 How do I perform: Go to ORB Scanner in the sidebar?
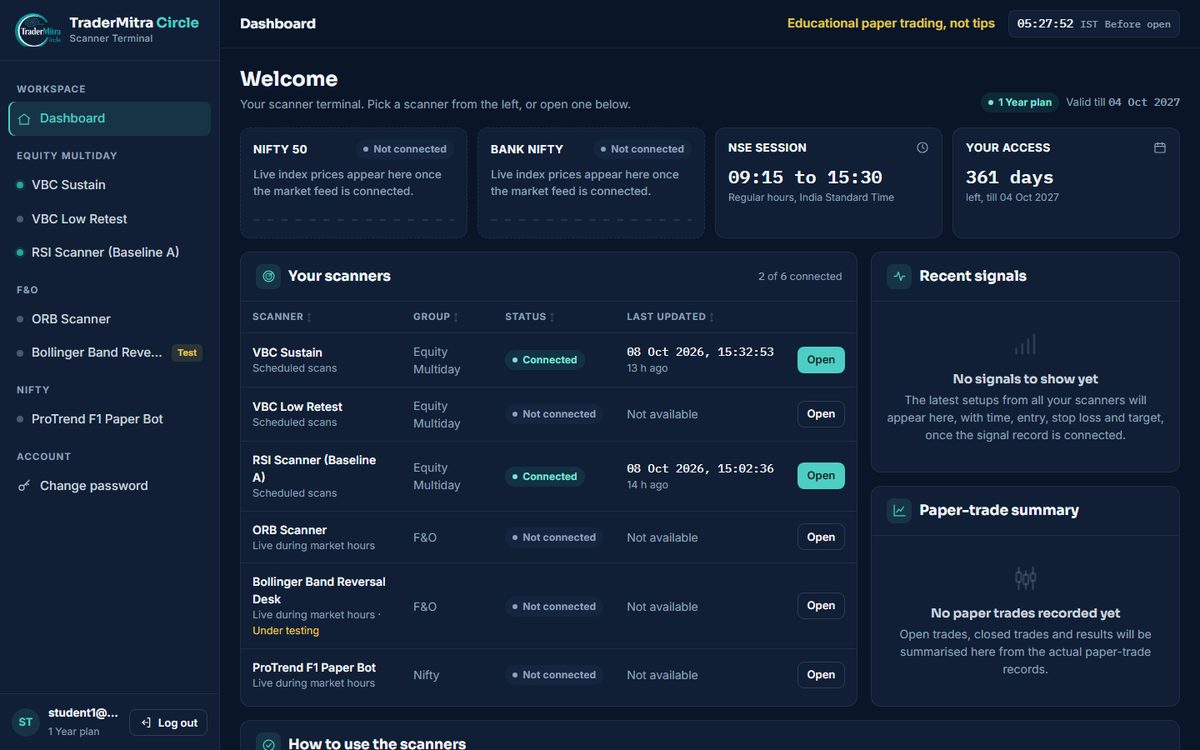point(109,319)
